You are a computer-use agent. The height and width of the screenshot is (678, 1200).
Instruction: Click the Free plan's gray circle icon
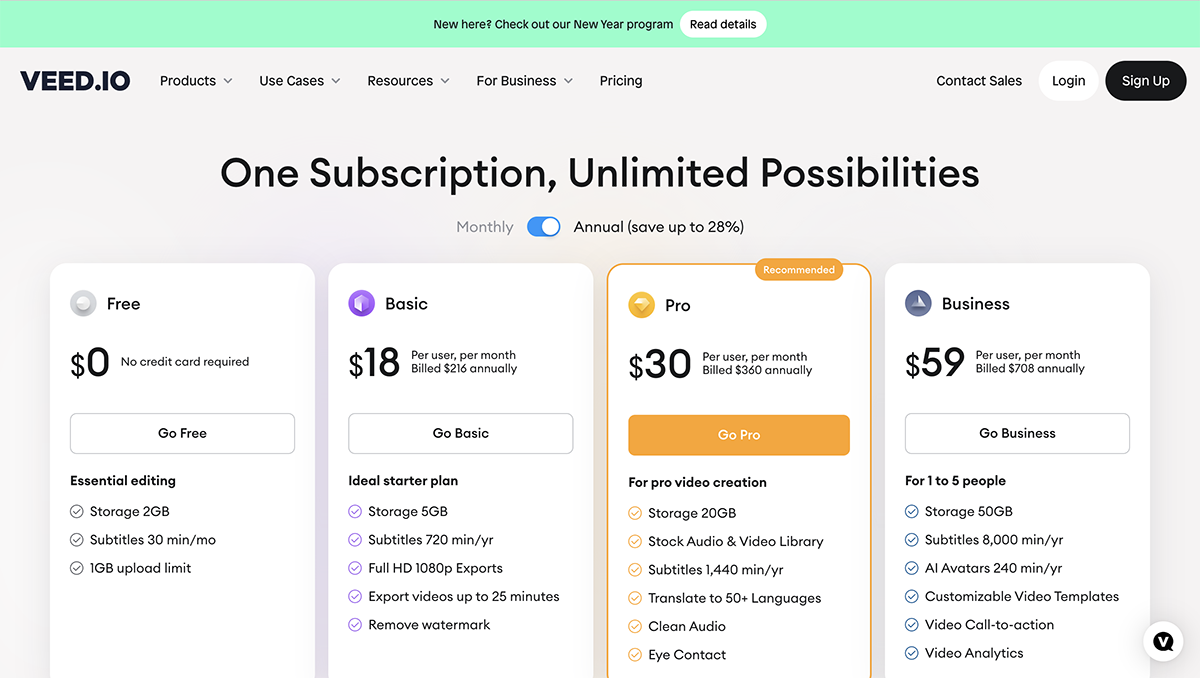83,303
